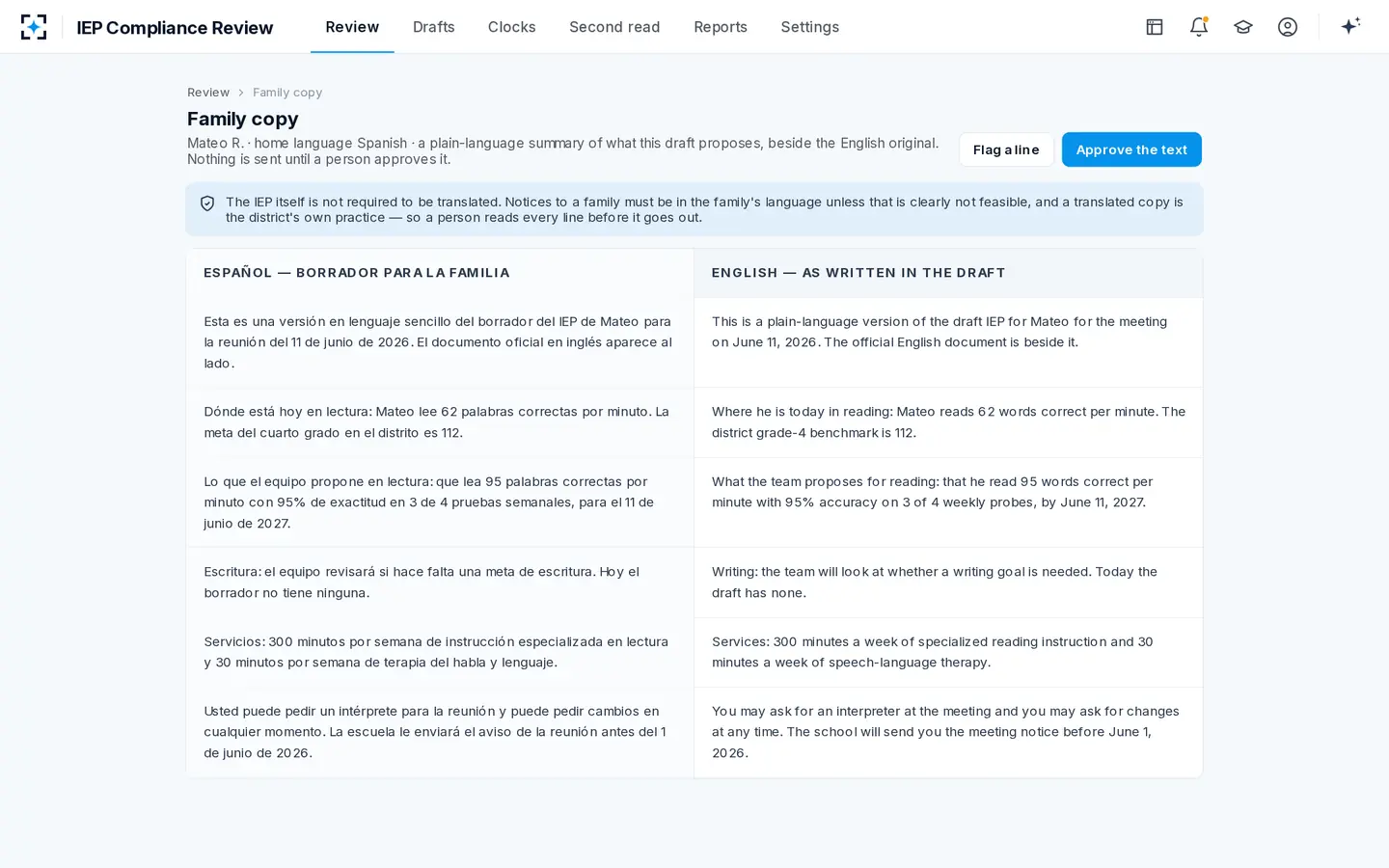Go back via Review breadcrumb link
1389x868 pixels.
pos(208,93)
